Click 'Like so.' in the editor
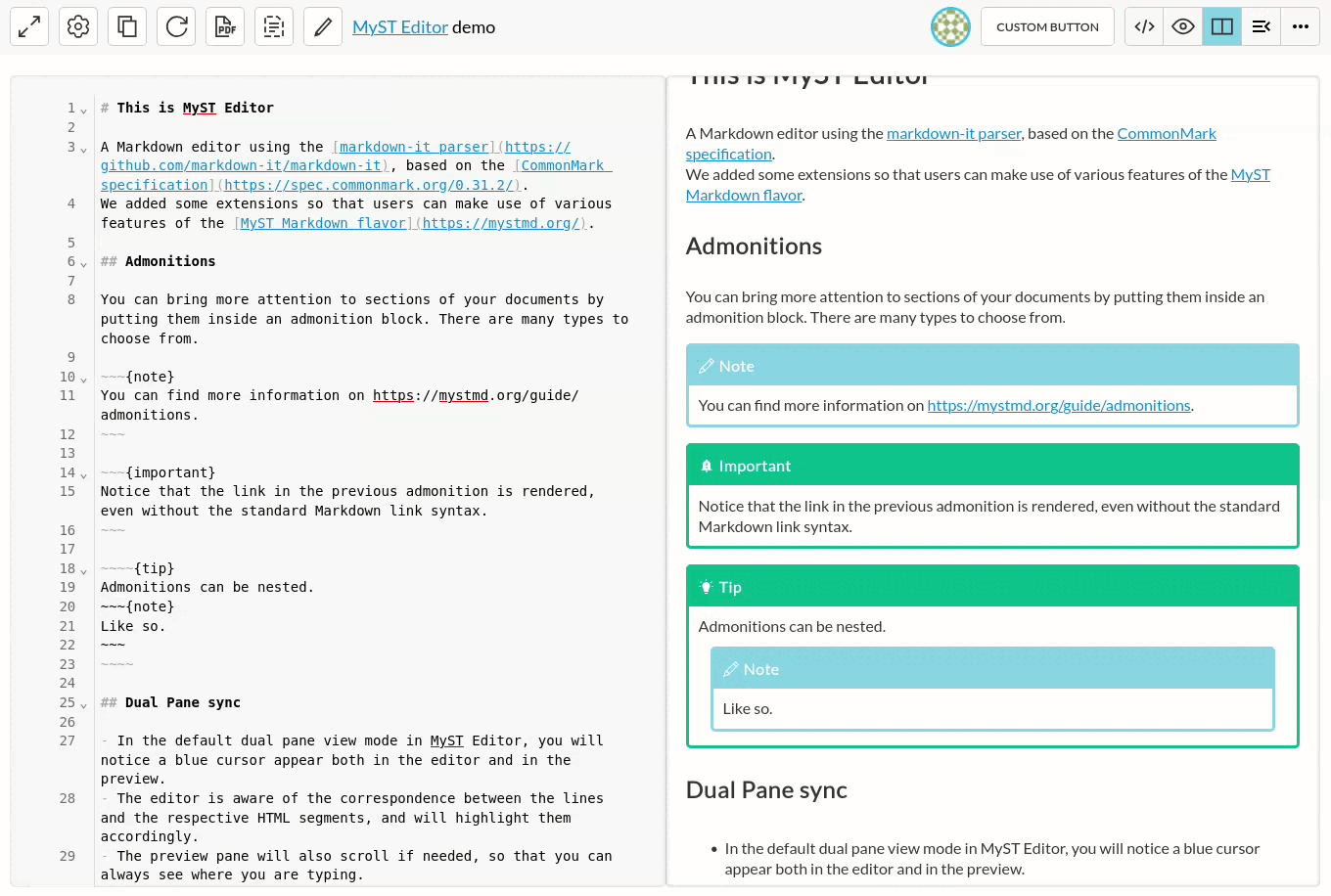 [133, 626]
